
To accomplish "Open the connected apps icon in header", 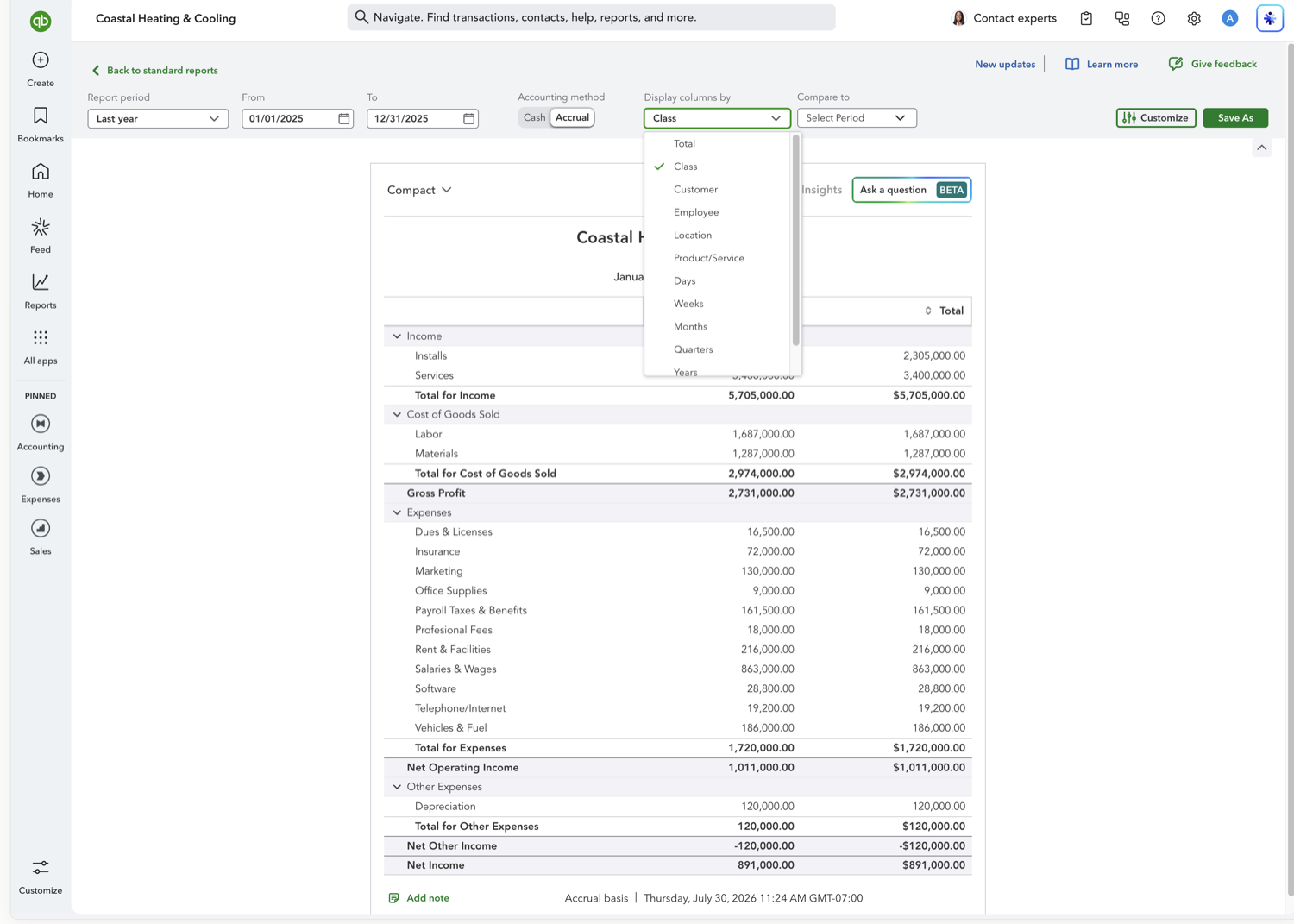I will tap(1122, 18).
